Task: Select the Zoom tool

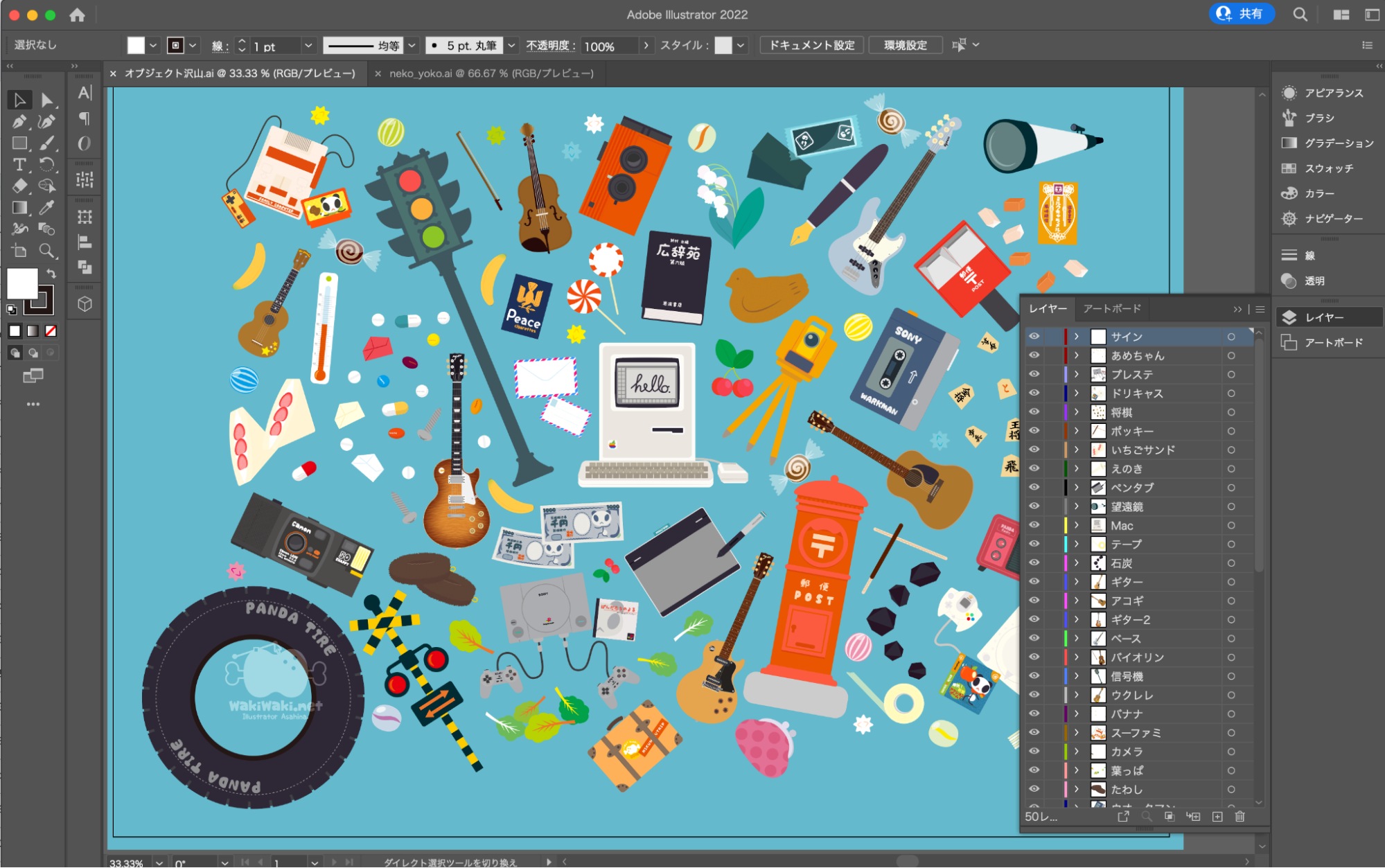Action: 46,251
